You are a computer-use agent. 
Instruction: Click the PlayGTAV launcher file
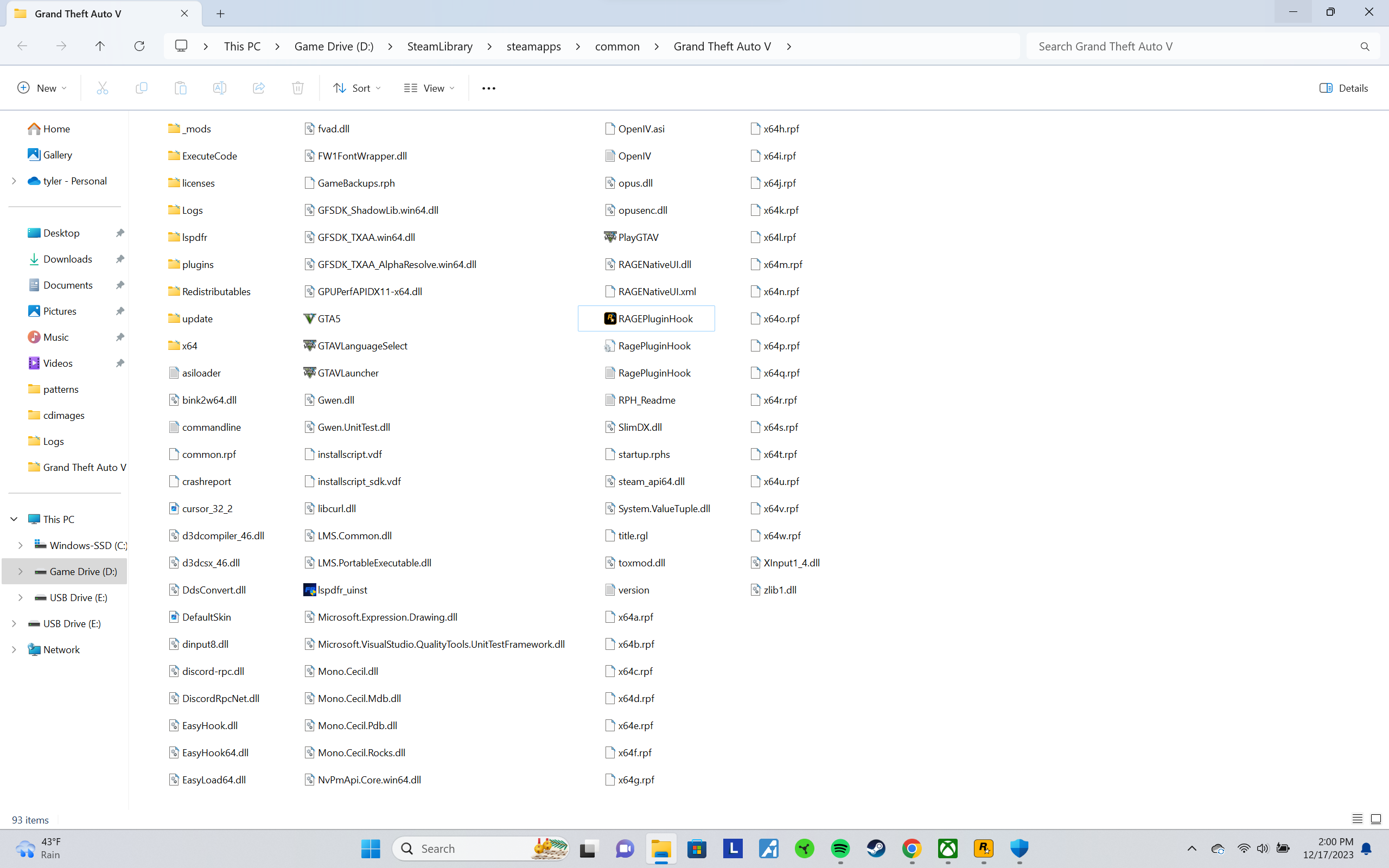(638, 237)
